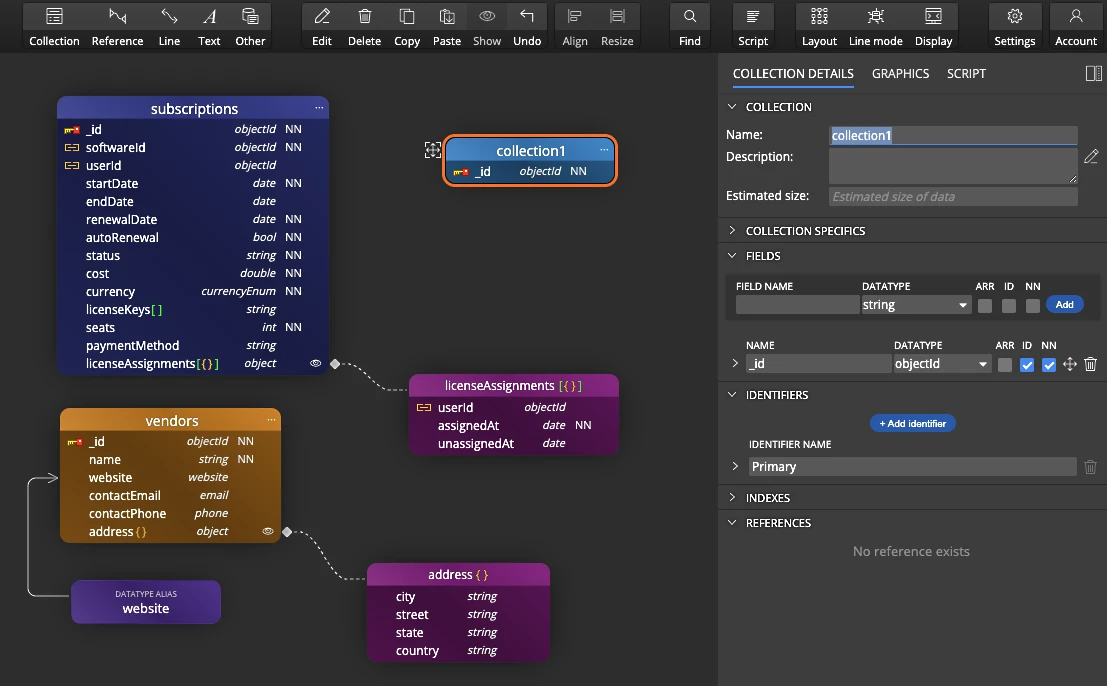Uncheck the NN checkbox for _id field
This screenshot has width=1107, height=686.
tap(1048, 365)
